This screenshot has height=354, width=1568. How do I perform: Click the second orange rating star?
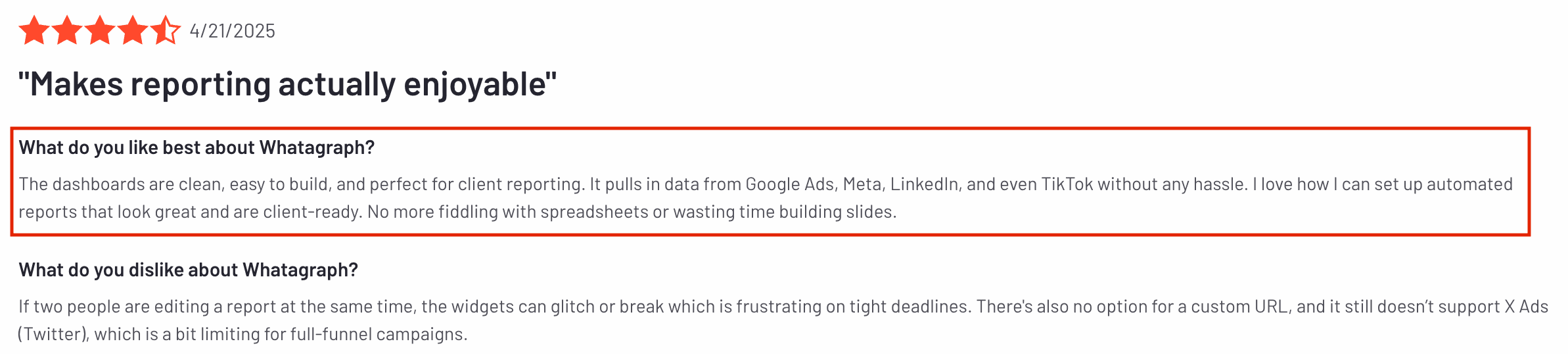pos(66,31)
